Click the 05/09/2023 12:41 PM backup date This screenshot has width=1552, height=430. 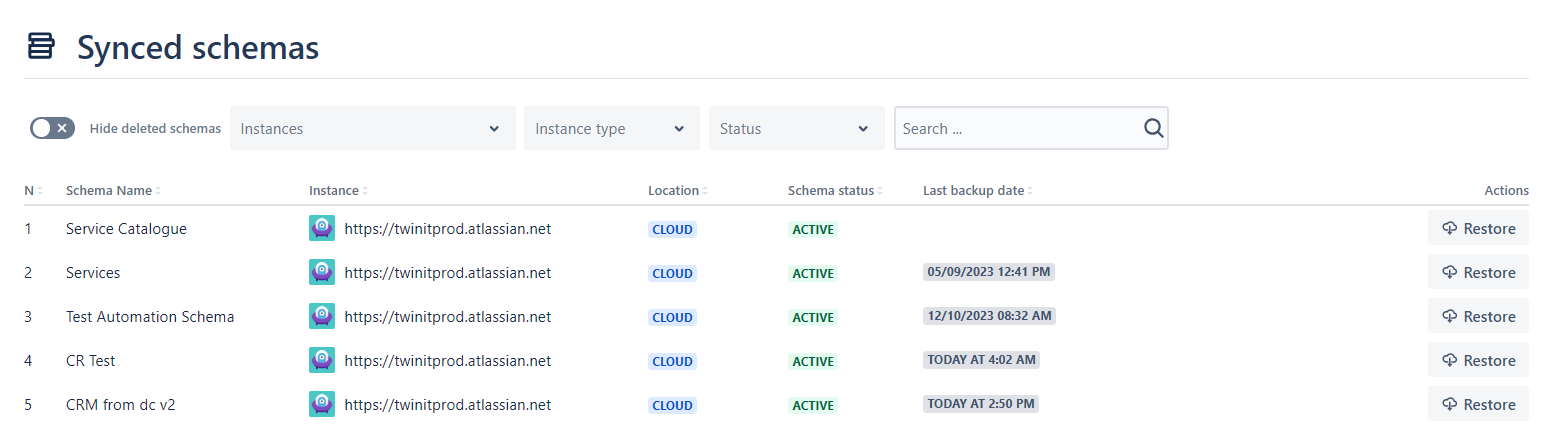[x=989, y=271]
